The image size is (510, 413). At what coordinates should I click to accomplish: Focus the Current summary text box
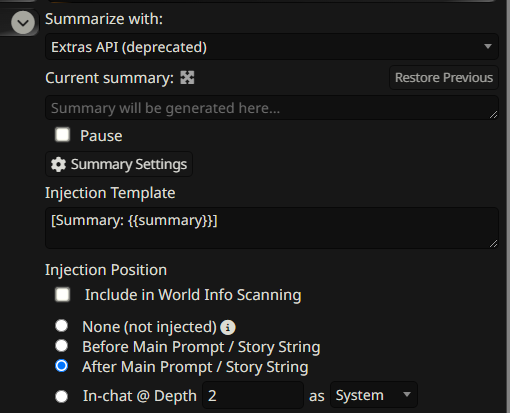(x=272, y=108)
